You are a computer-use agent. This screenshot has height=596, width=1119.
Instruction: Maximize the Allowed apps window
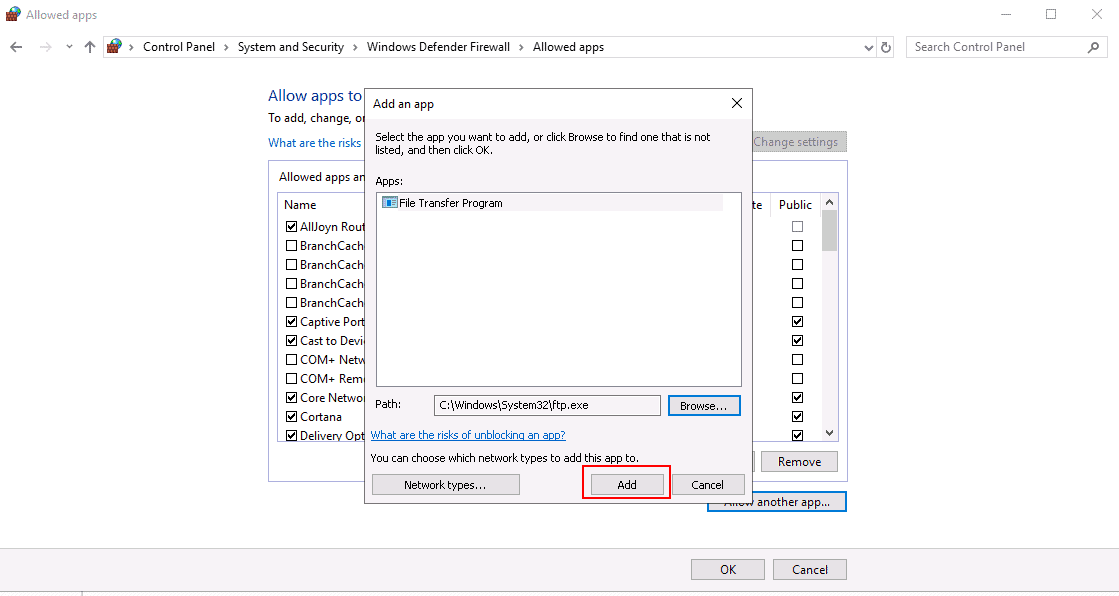tap(1051, 14)
